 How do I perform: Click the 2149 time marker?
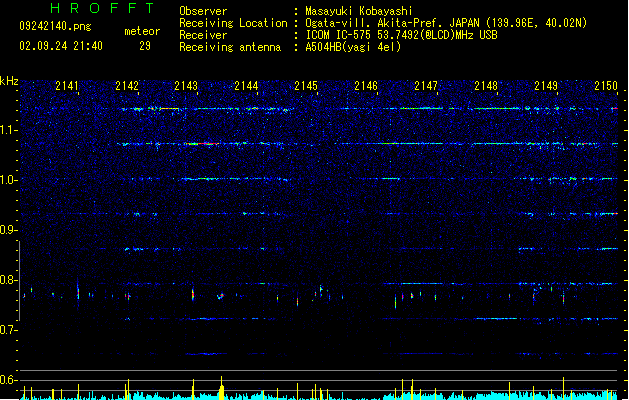coord(546,86)
